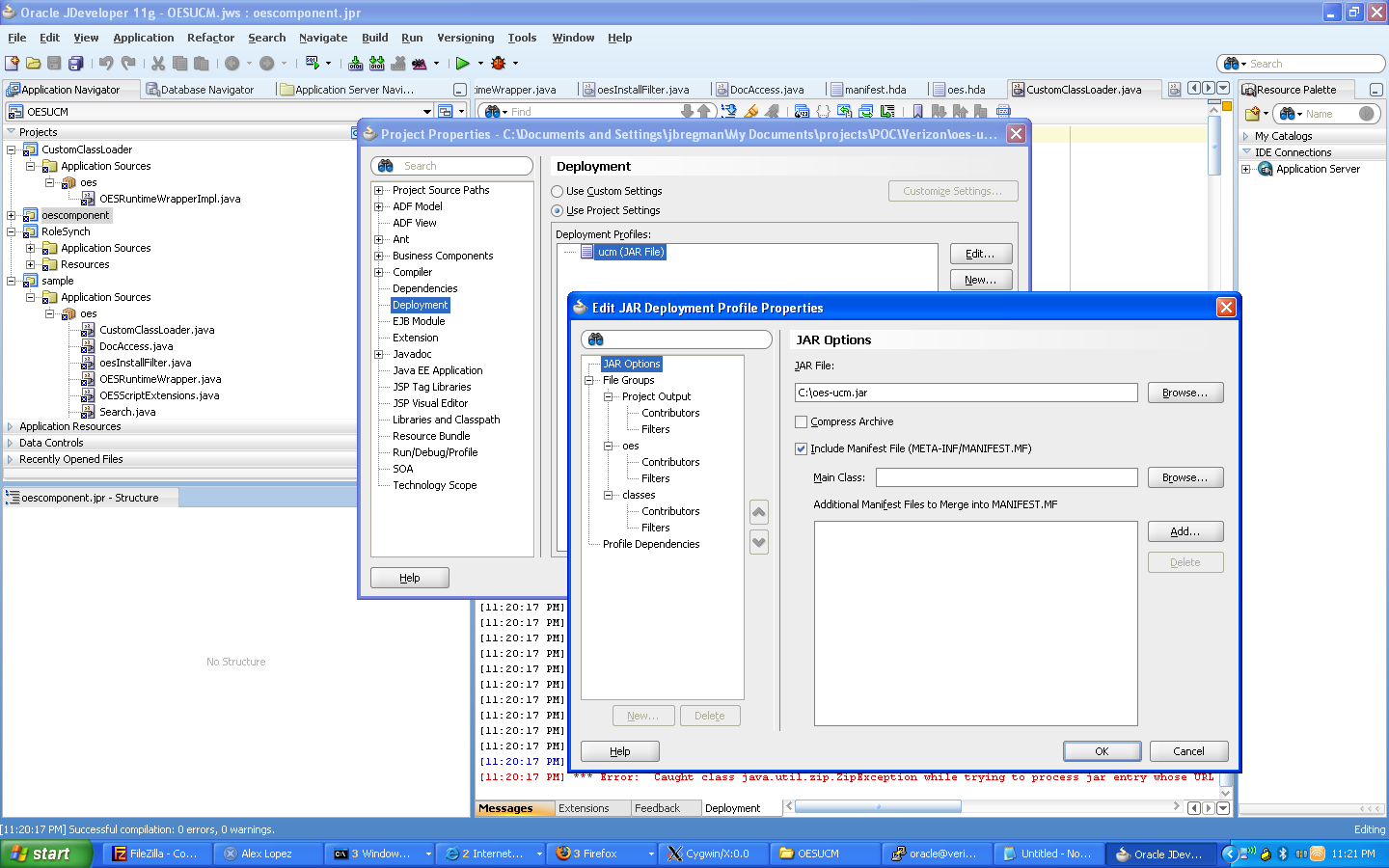Click the Cut scissors toolbar icon
The width and height of the screenshot is (1389, 868).
coord(158,64)
